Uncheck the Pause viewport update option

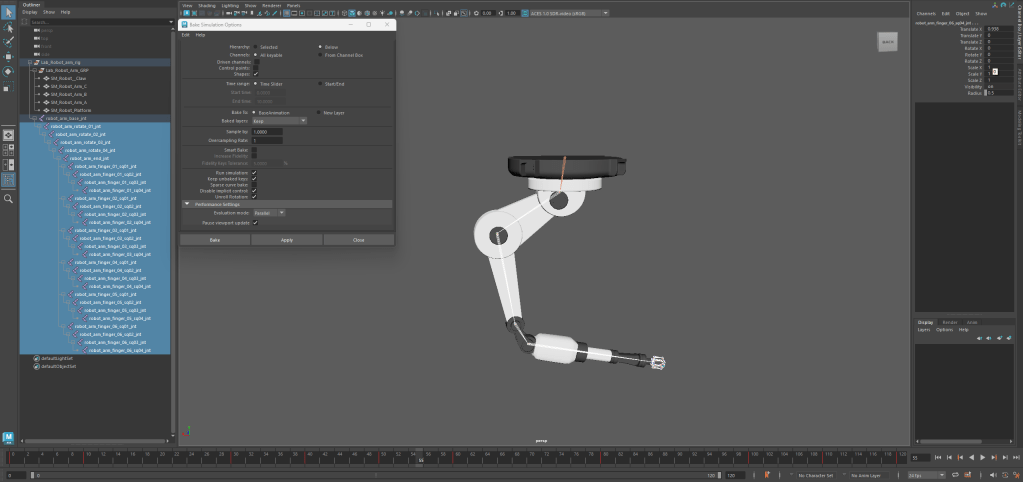coord(255,222)
